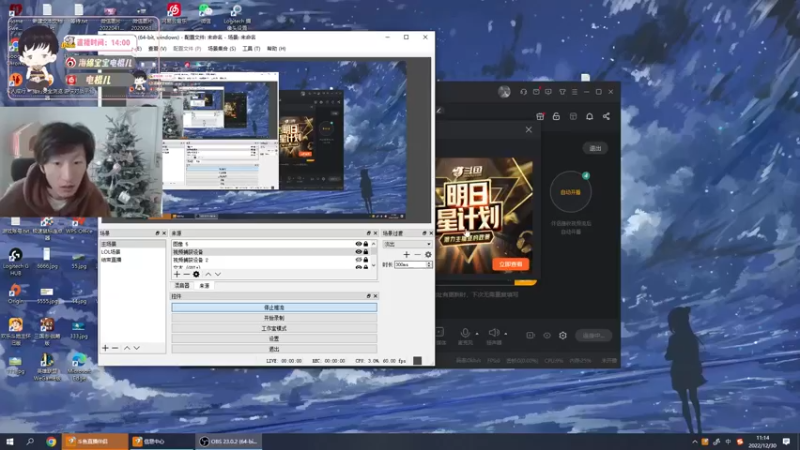Open source properties gear icon
This screenshot has width=800, height=450.
tap(196, 274)
